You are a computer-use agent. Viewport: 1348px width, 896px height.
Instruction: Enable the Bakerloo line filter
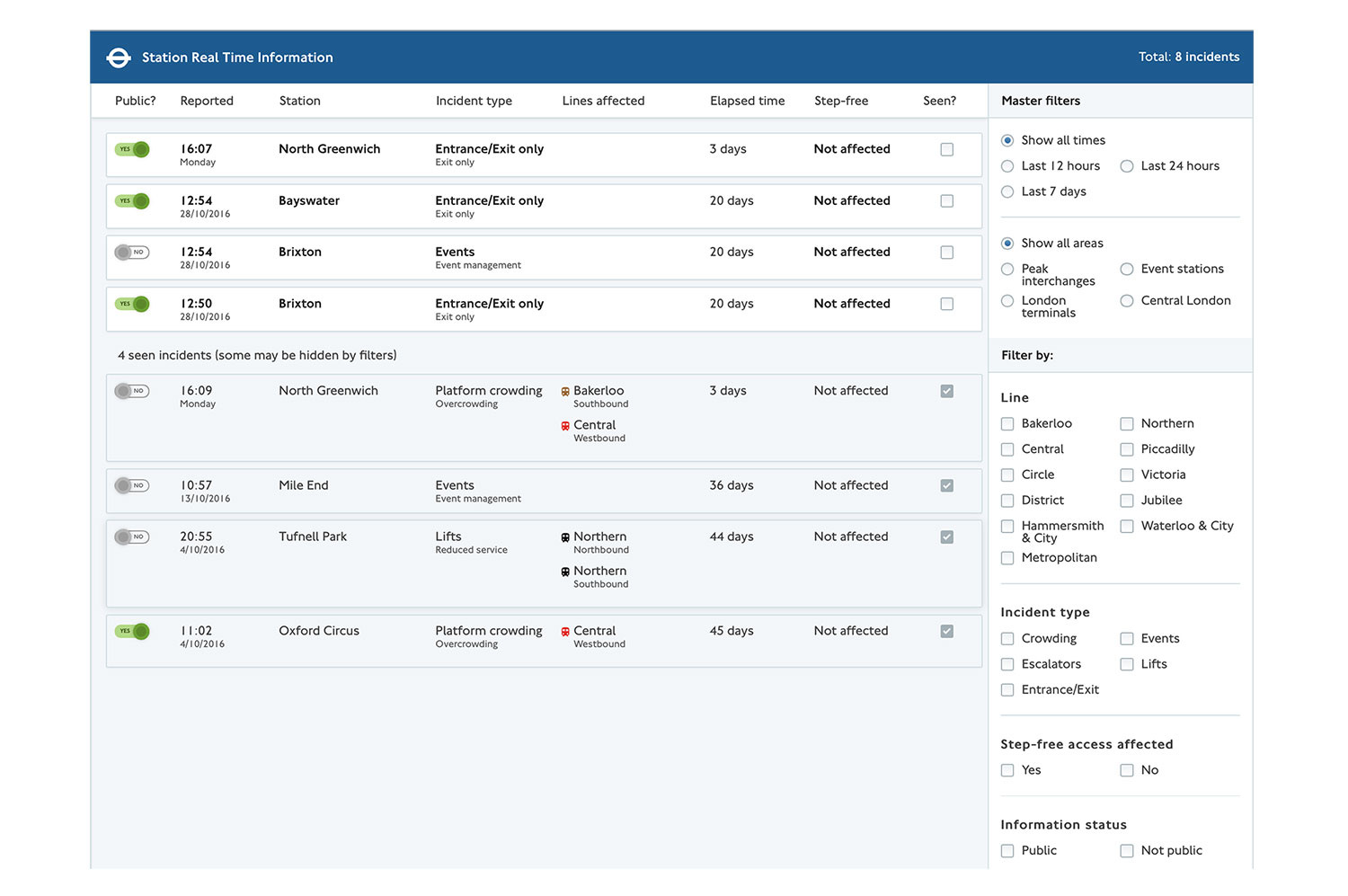coord(1007,423)
